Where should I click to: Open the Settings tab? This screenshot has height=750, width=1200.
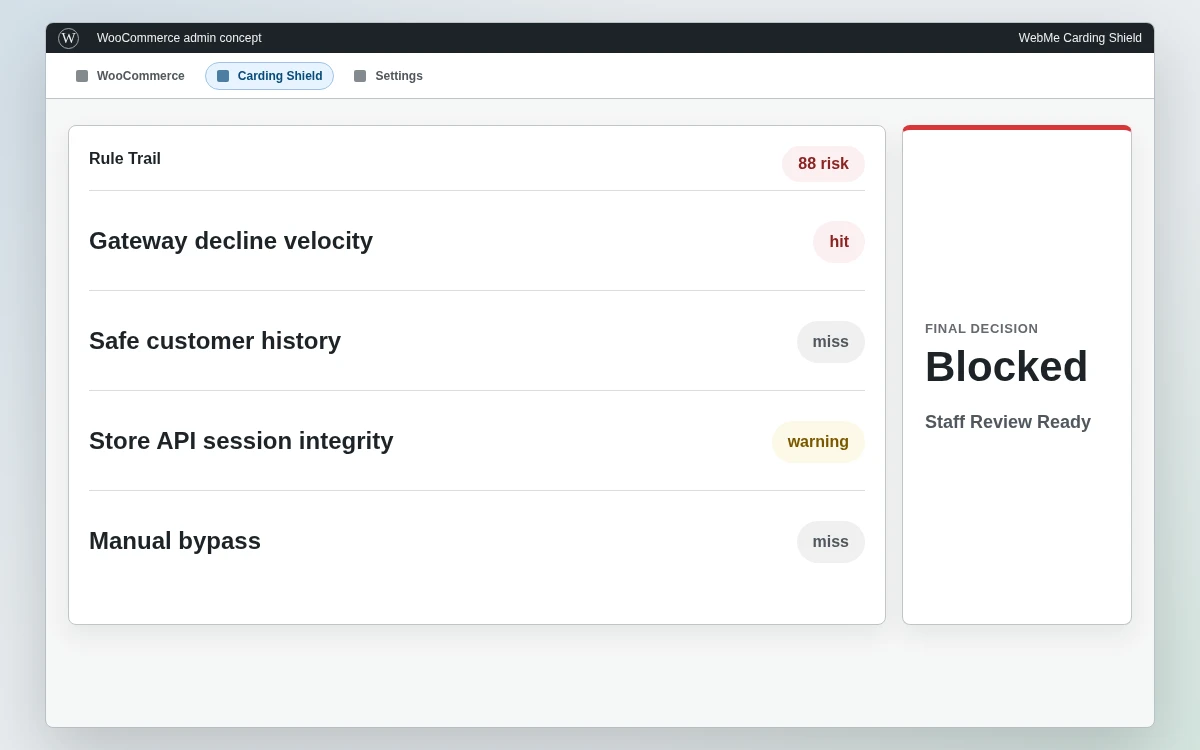pyautogui.click(x=388, y=76)
